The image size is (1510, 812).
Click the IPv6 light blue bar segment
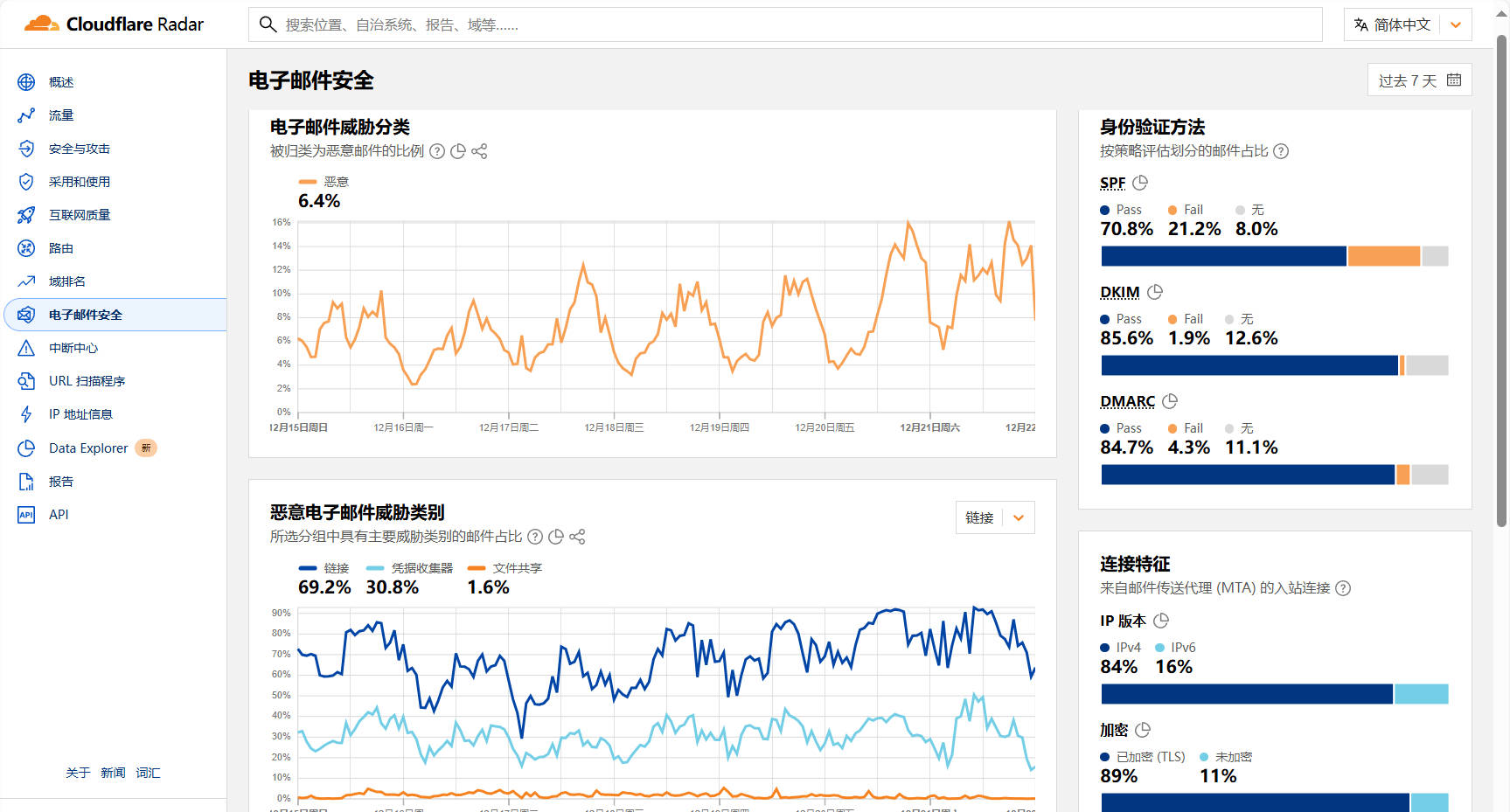pyautogui.click(x=1422, y=694)
